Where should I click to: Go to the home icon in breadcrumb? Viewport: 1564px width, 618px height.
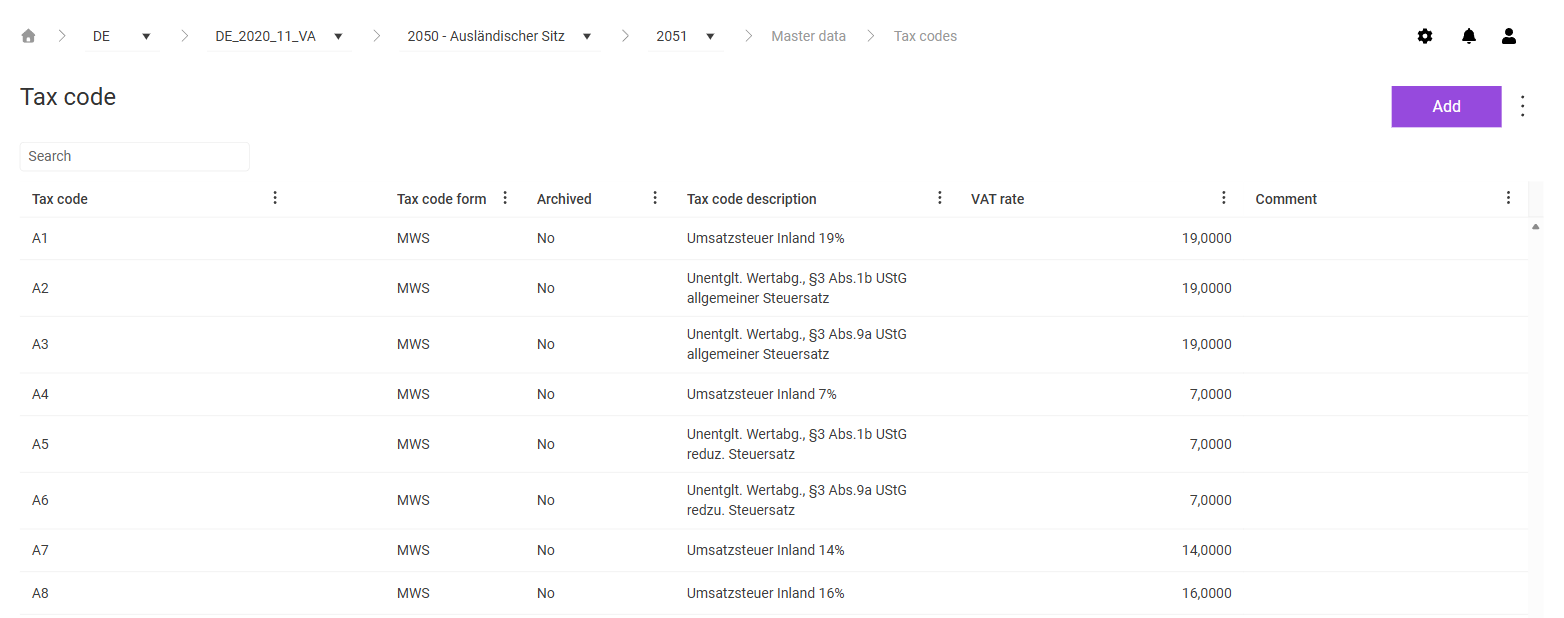point(28,36)
